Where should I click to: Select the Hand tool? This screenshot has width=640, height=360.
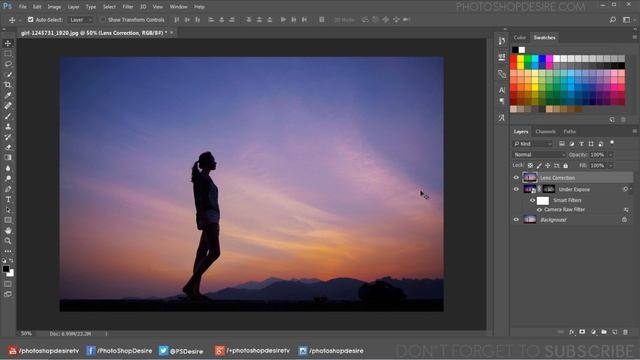pos(8,231)
